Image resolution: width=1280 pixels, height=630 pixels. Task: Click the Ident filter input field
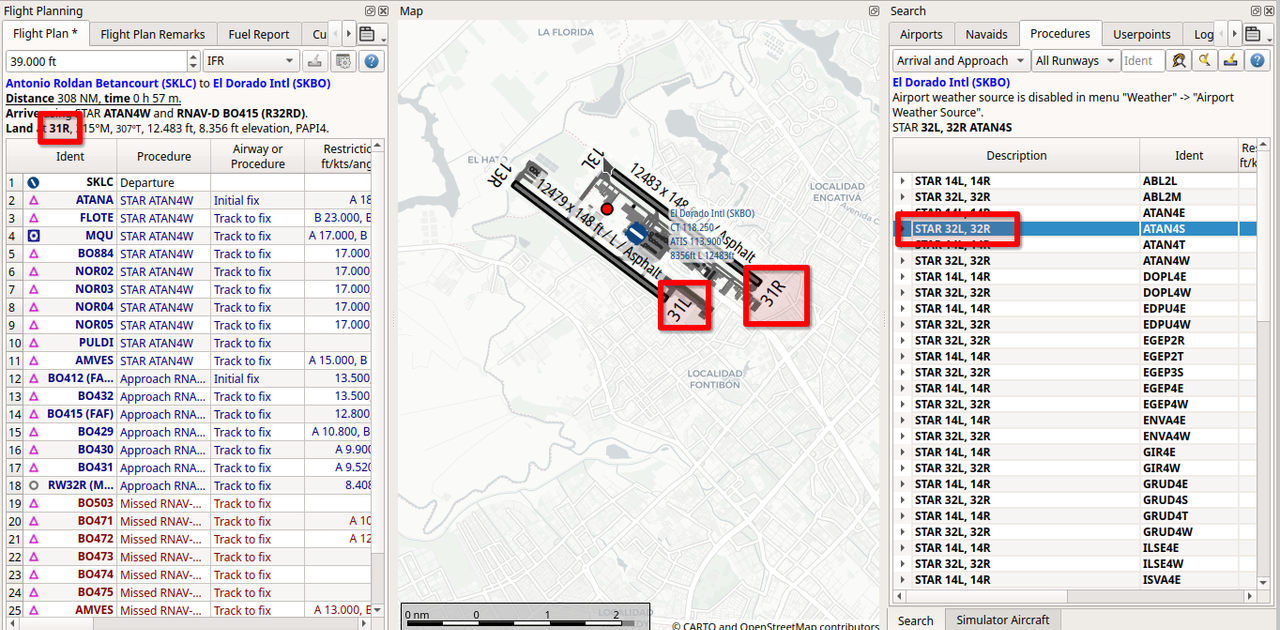pyautogui.click(x=1142, y=61)
